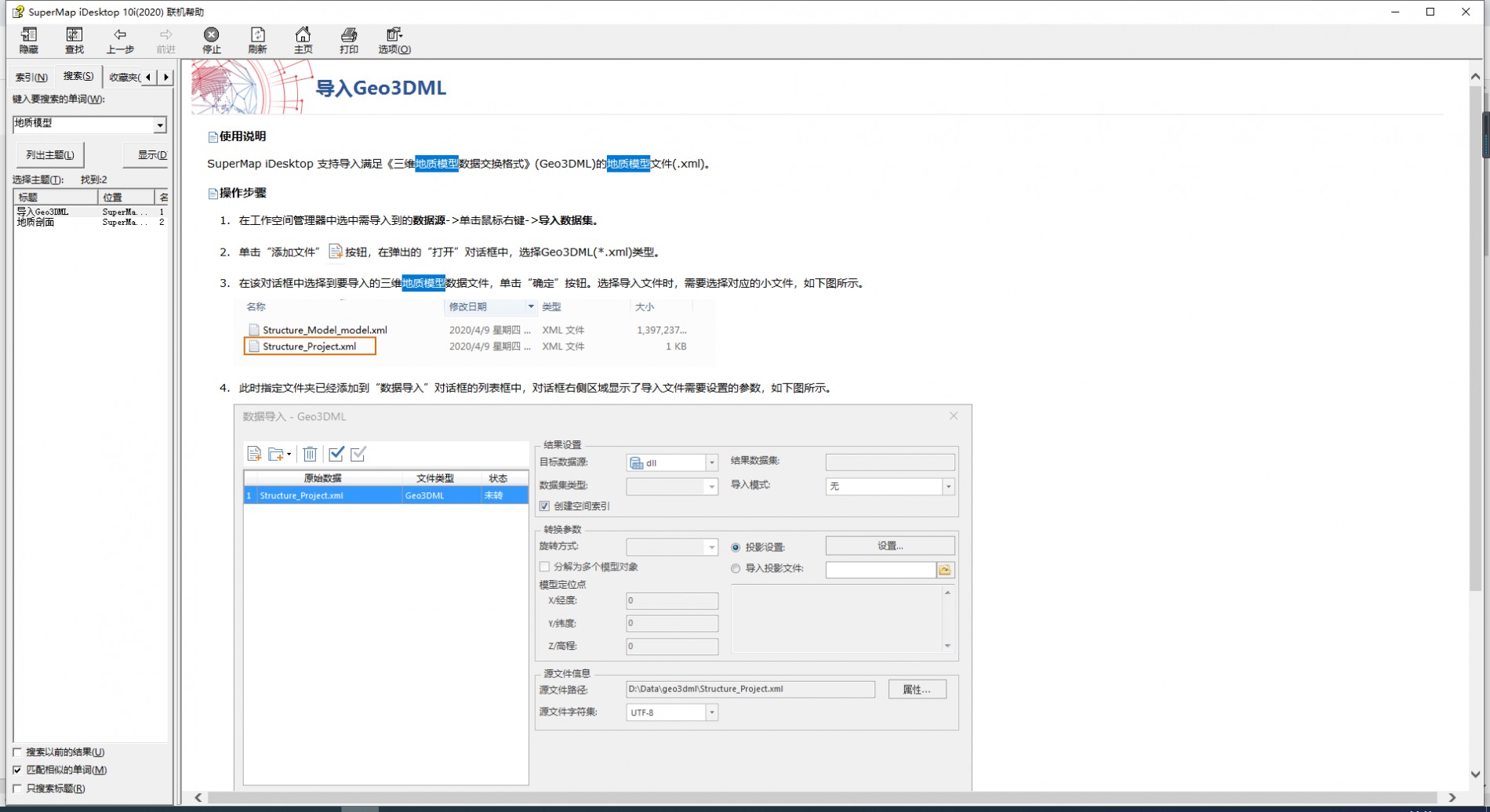1490x812 pixels.
Task: Open the search keyword dropdown with 地质模型
Action: pyautogui.click(x=160, y=125)
